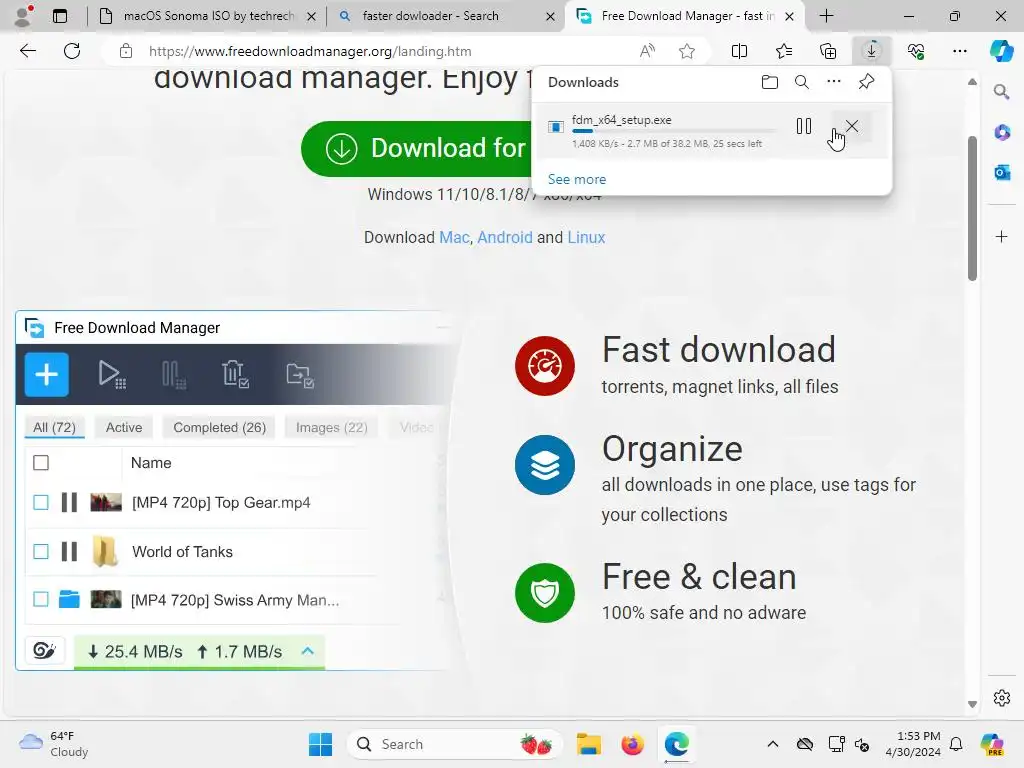Viewport: 1024px width, 768px height.
Task: Open Outlook in the sidebar
Action: coord(1002,172)
